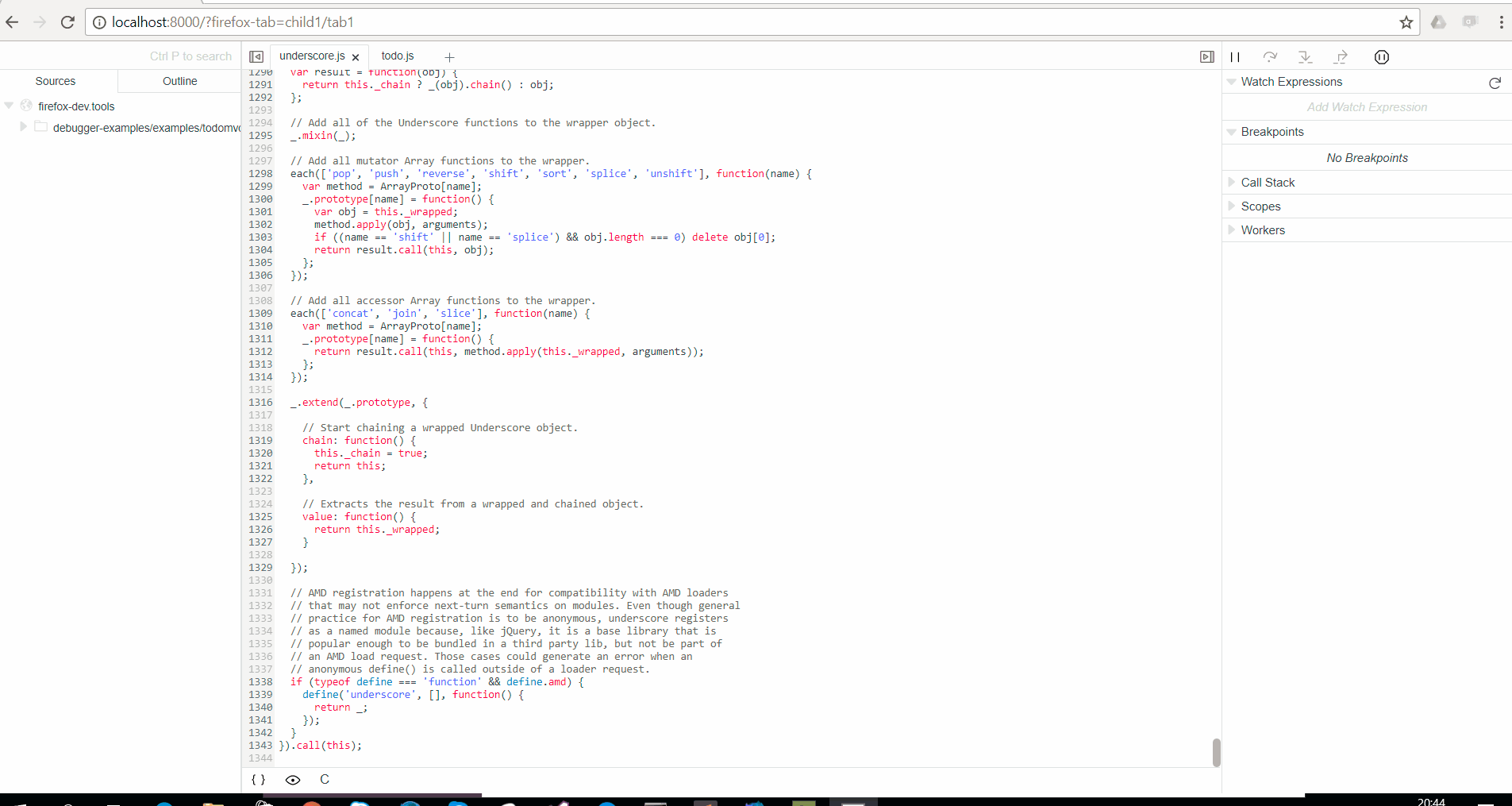
Task: Expand the Workers panel
Action: [1262, 229]
